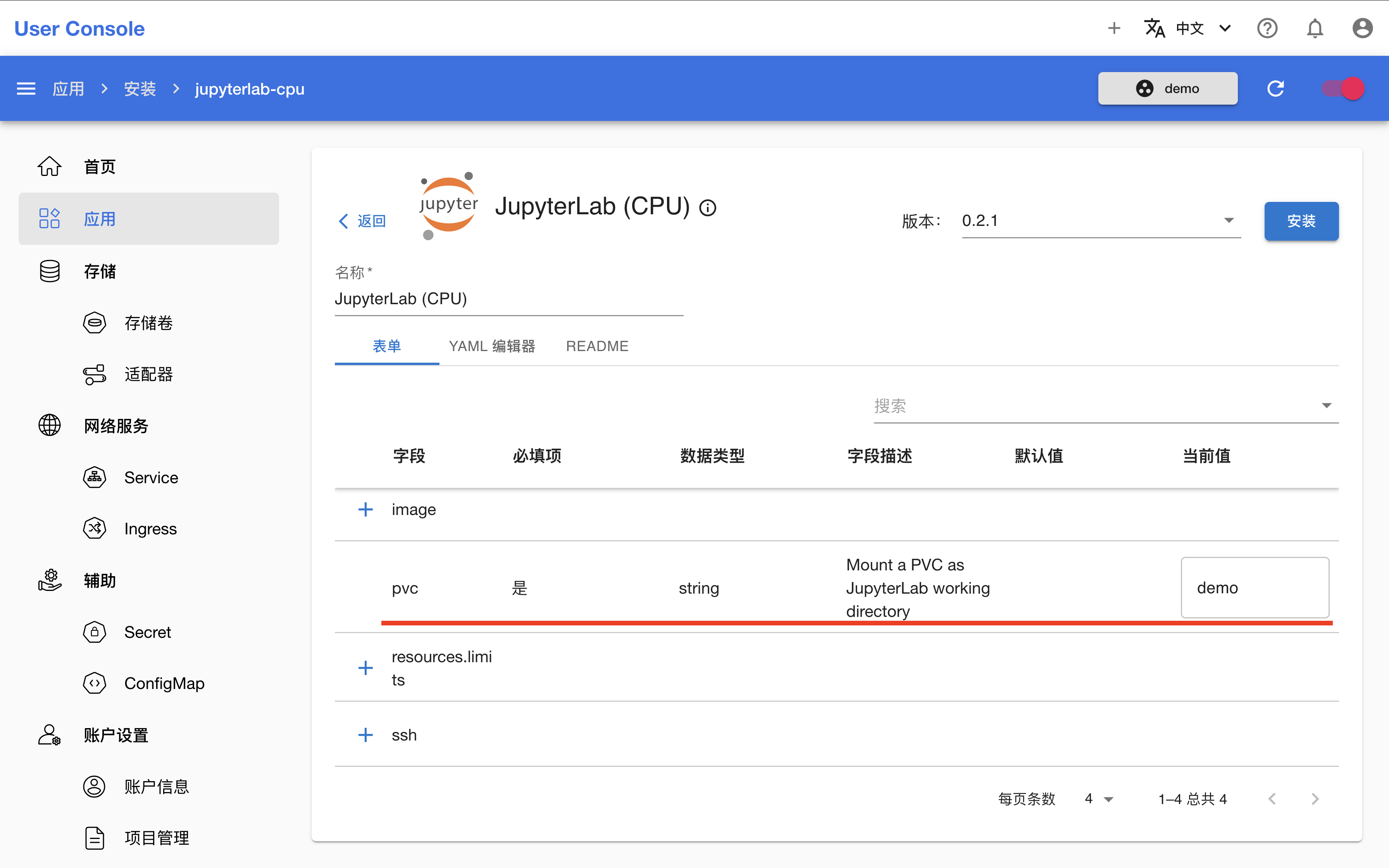Toggle the hamburger navigation menu
The height and width of the screenshot is (868, 1389).
click(x=26, y=88)
